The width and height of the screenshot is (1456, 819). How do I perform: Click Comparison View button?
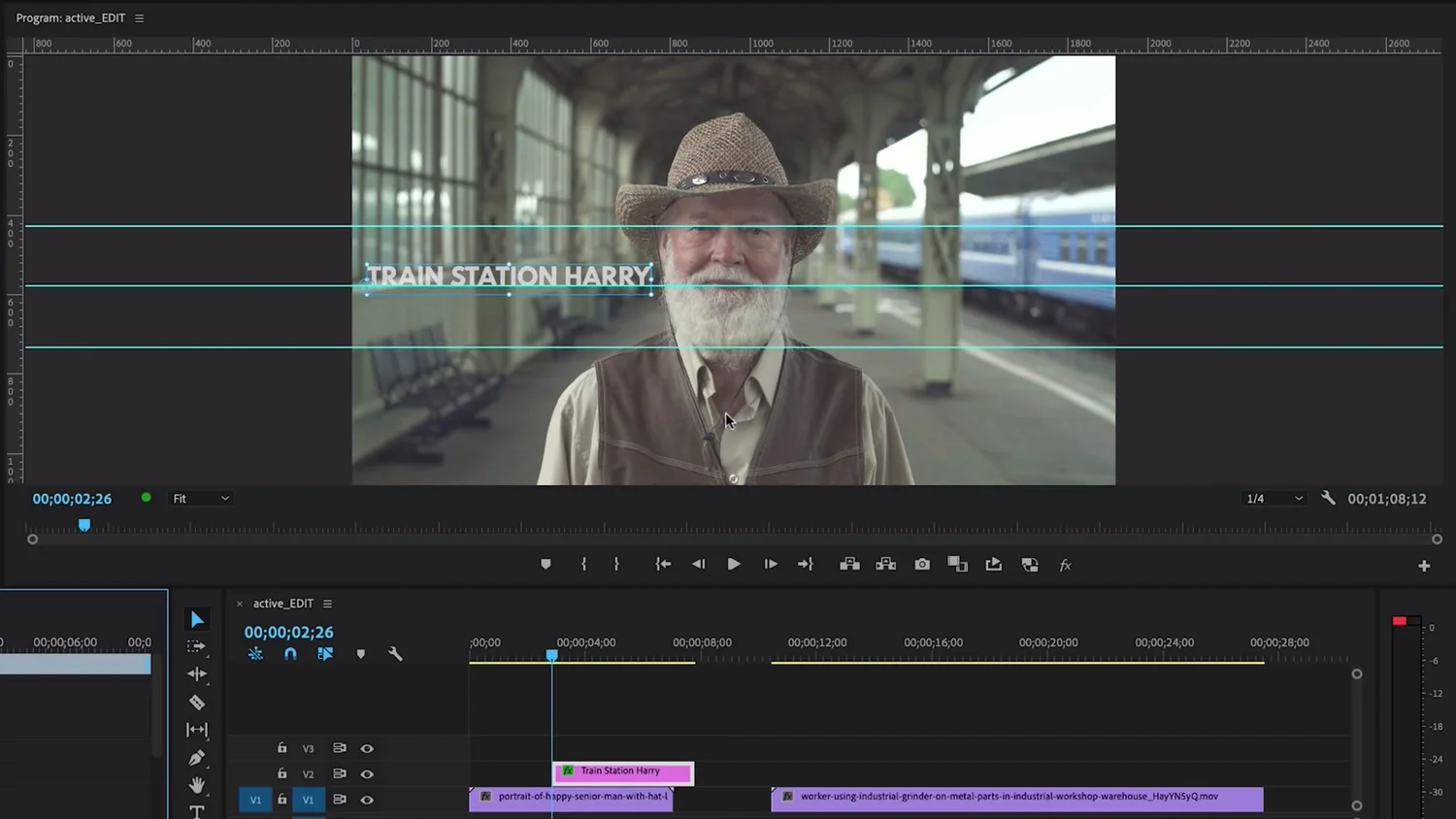pos(957,564)
